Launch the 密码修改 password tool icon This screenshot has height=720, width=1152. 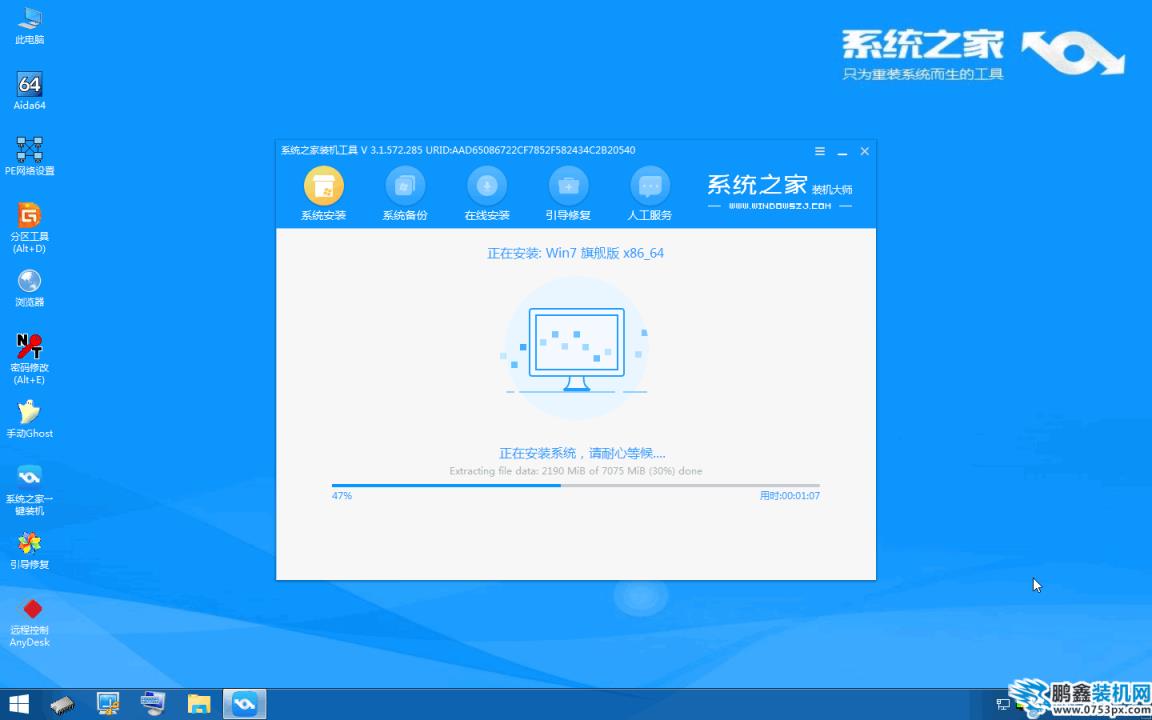click(29, 359)
